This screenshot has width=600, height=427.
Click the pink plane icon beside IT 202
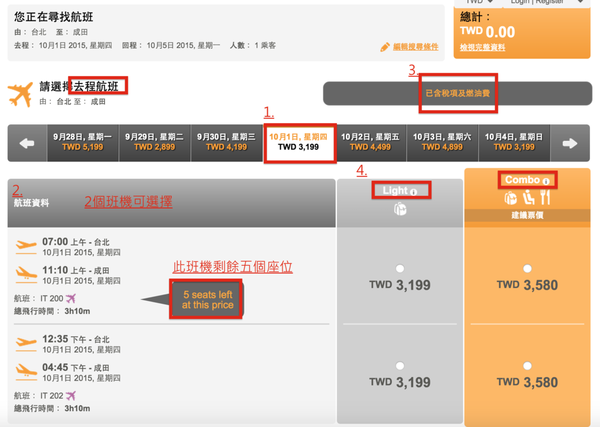tap(71, 395)
